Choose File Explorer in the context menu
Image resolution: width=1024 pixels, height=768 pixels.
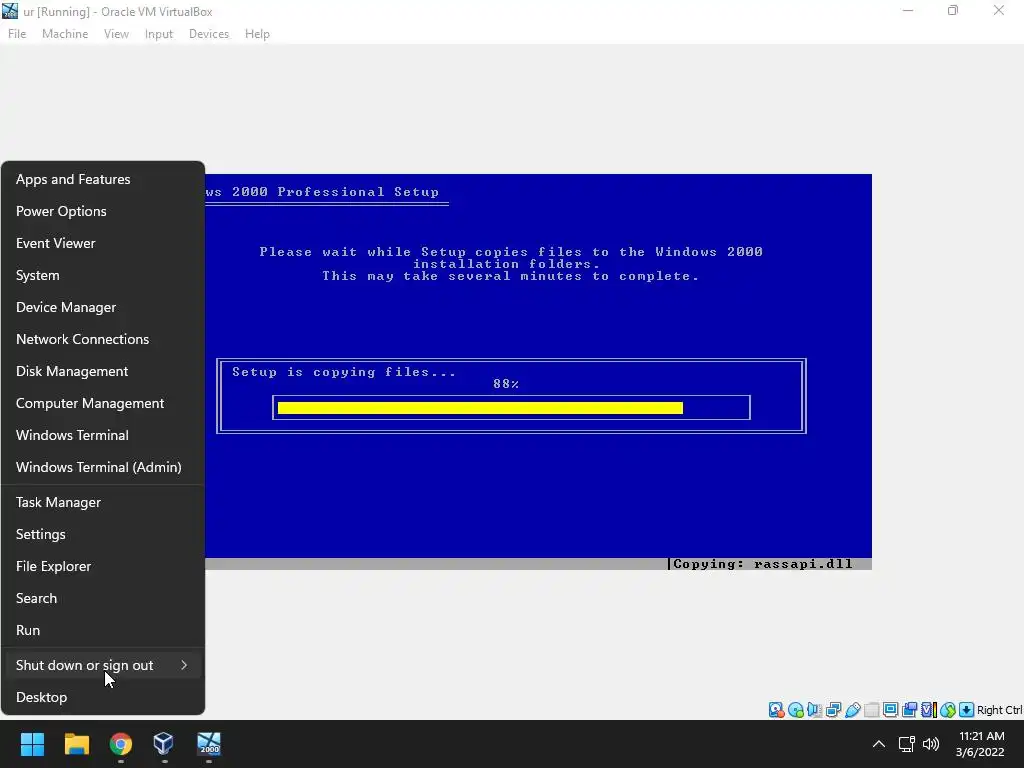click(x=103, y=566)
